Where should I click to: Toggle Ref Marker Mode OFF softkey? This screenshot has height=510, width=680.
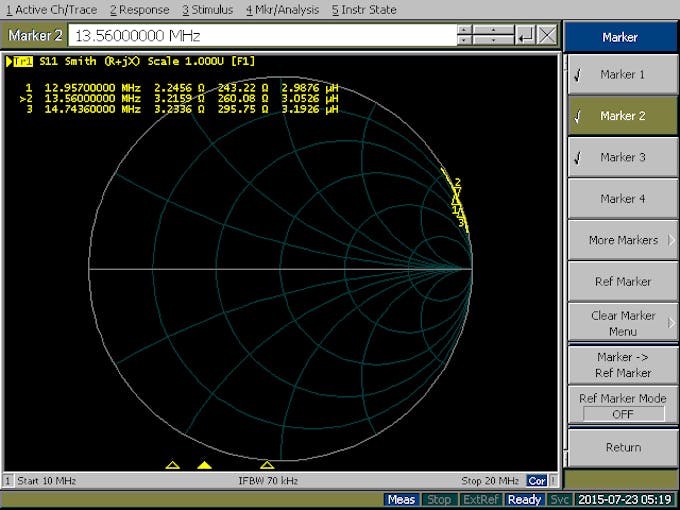622,406
